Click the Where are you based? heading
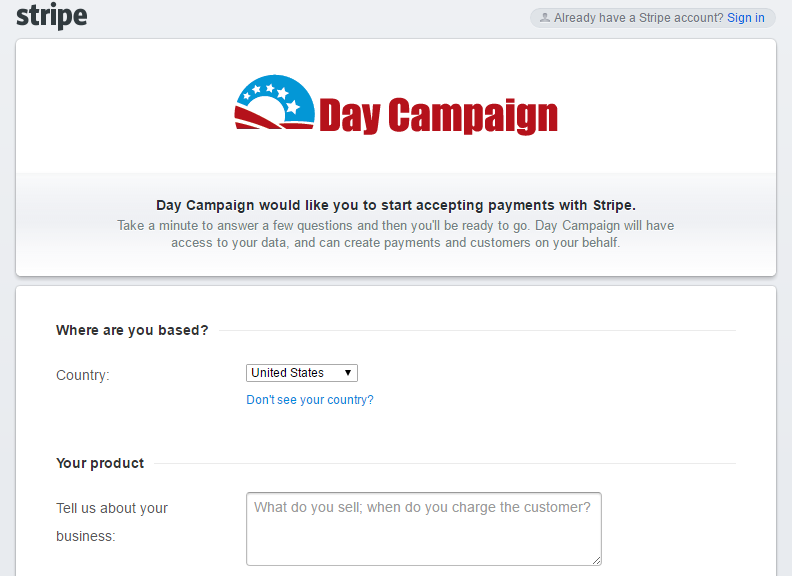 click(x=132, y=330)
